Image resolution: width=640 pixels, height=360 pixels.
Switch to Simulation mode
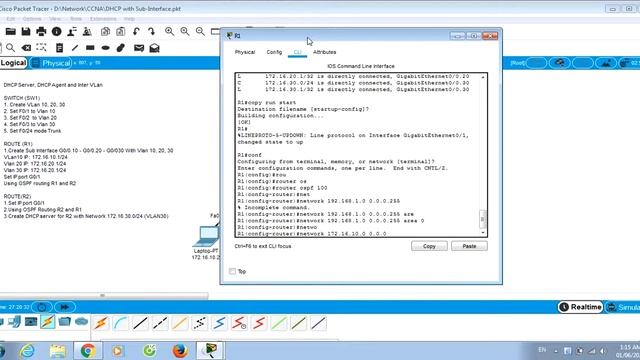pyautogui.click(x=622, y=307)
